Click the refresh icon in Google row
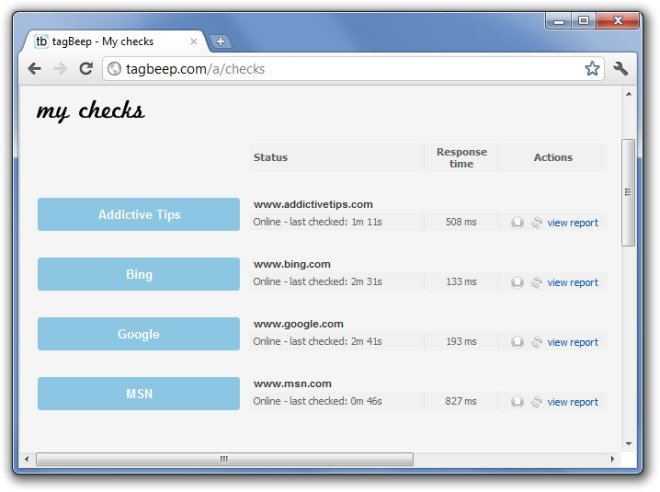Viewport: 660px width, 492px height. [536, 342]
